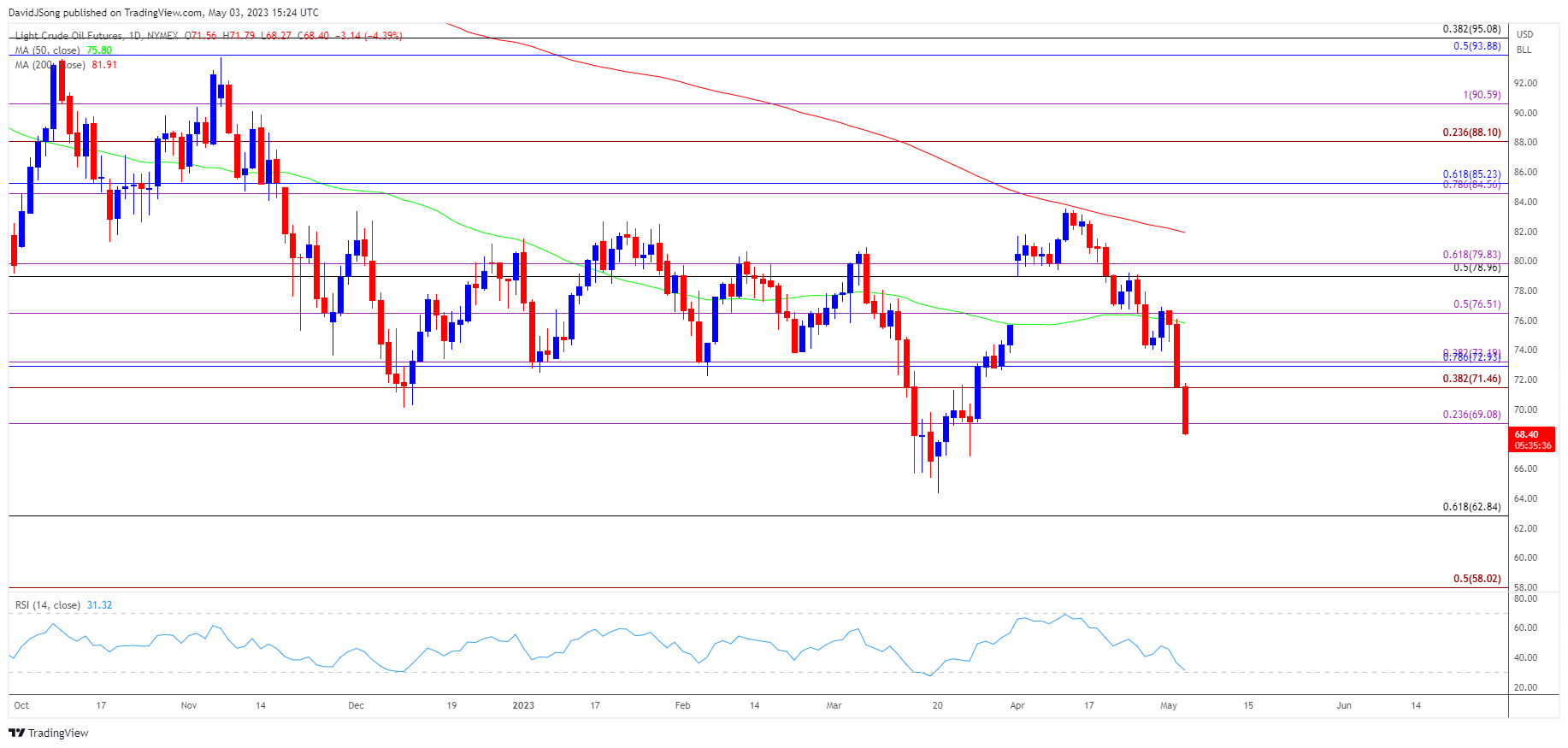The height and width of the screenshot is (748, 1568).
Task: Select the 0.382(71.46) Fibonacci label
Action: 1471,379
